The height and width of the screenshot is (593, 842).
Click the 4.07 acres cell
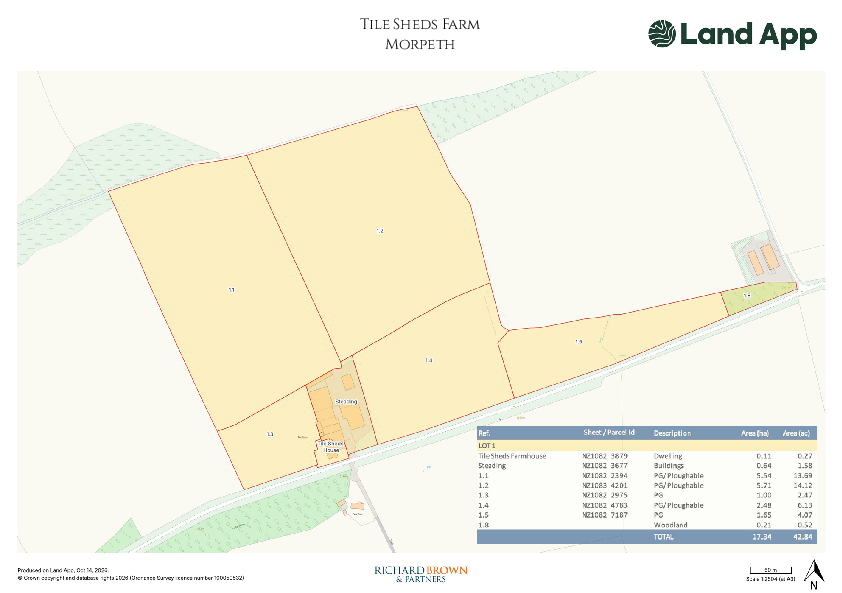(x=804, y=515)
